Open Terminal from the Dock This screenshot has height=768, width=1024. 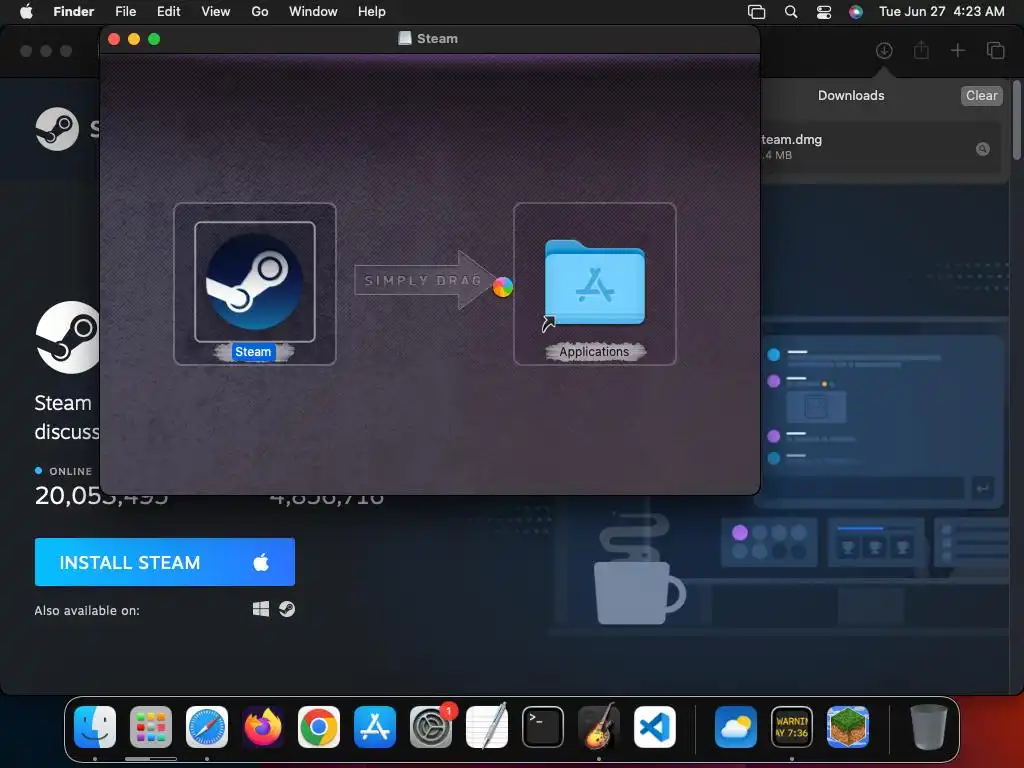click(x=543, y=726)
